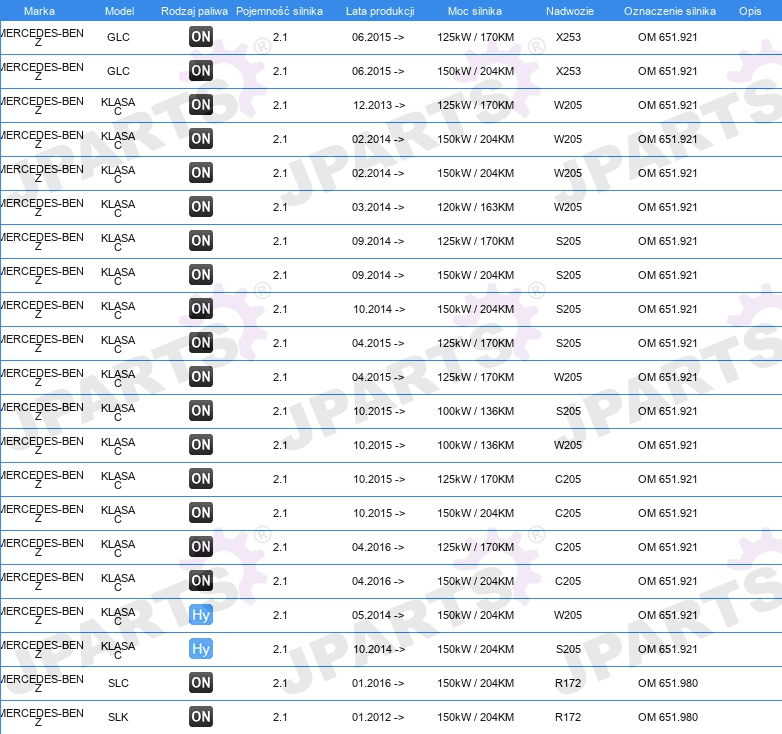Click the ON icon in the 04.2016 150kW row
The height and width of the screenshot is (734, 782).
click(201, 580)
